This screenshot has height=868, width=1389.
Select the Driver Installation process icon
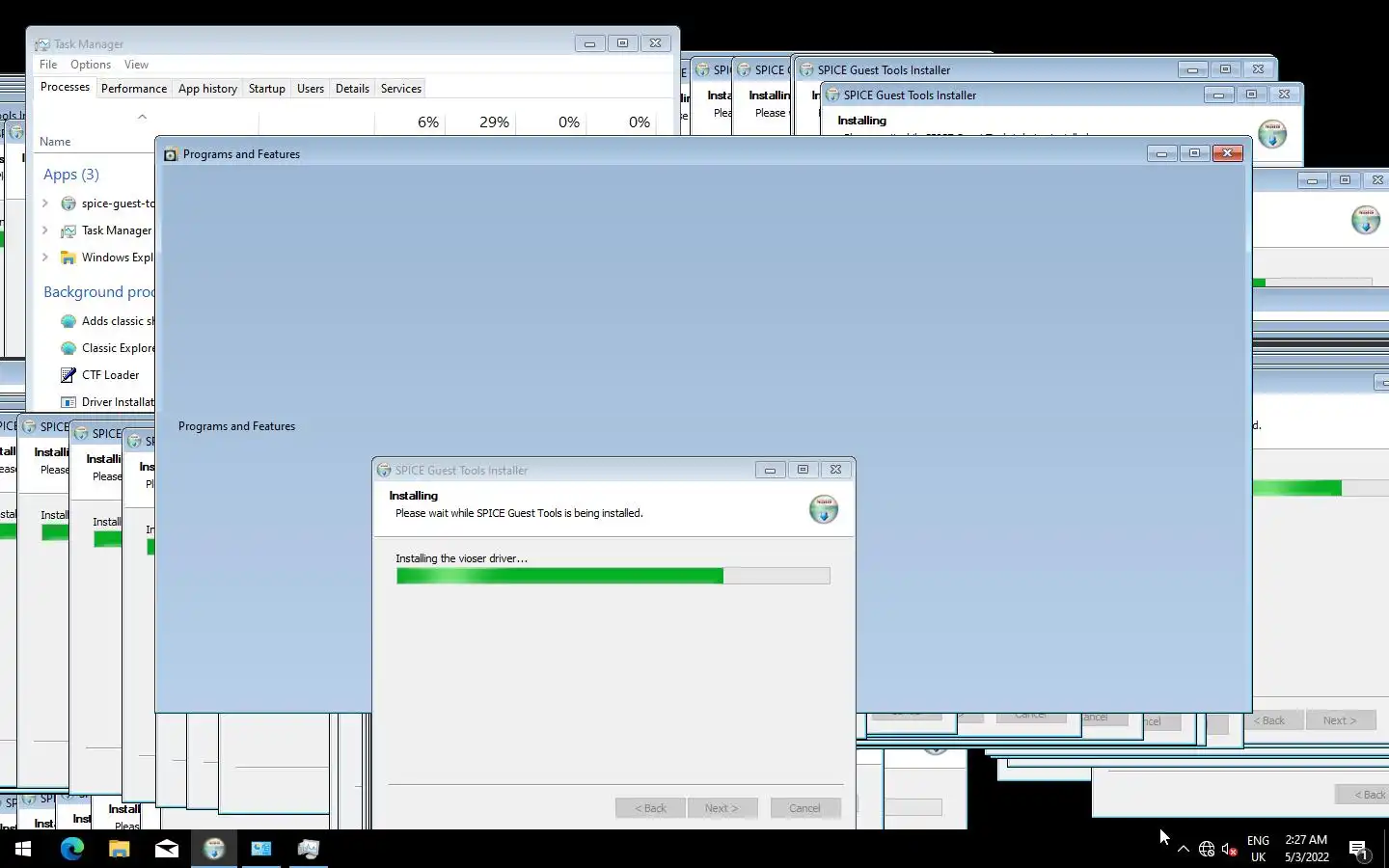[68, 402]
